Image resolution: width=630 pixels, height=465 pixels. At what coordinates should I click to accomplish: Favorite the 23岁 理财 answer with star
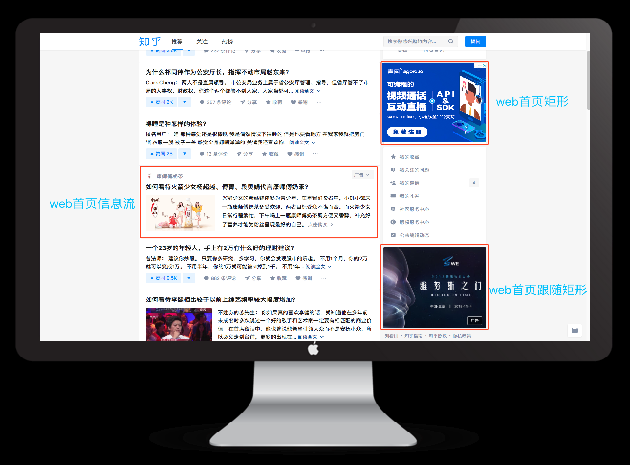click(x=278, y=278)
